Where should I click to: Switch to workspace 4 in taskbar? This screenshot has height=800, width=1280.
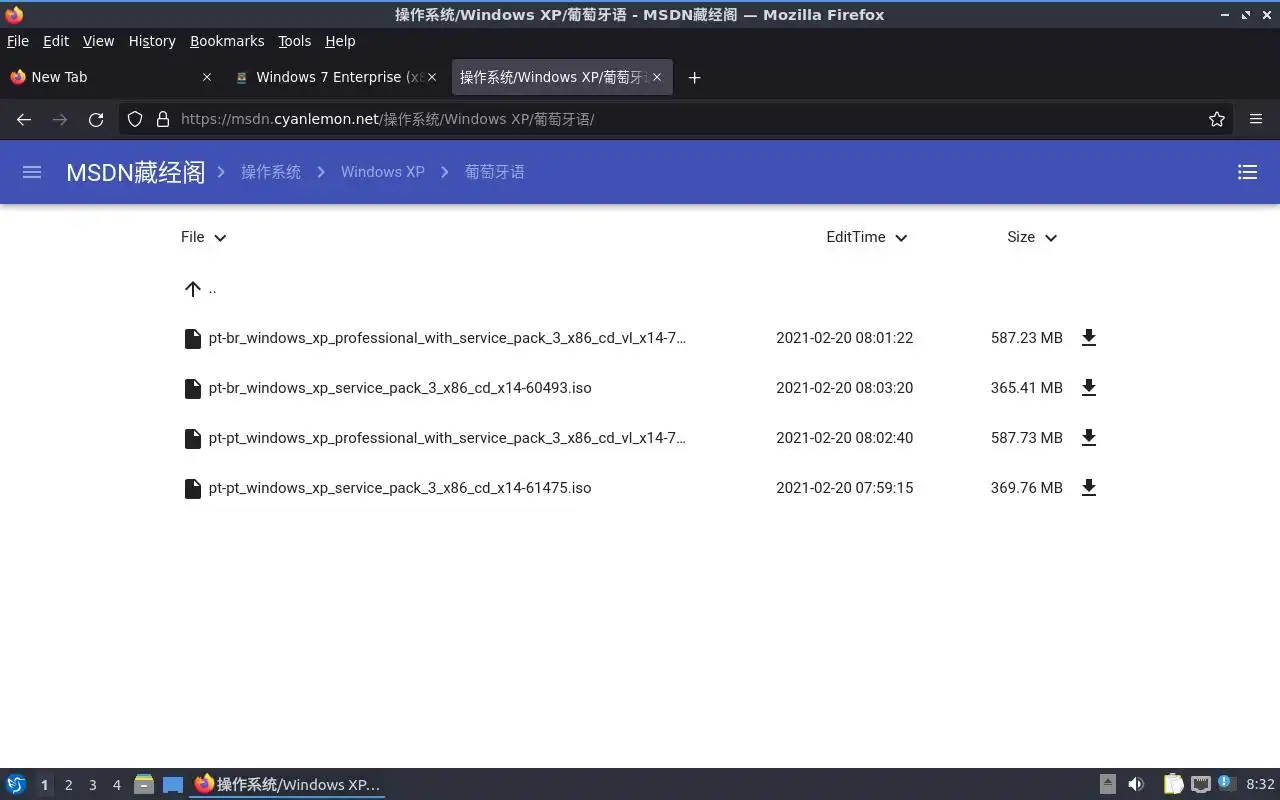[116, 785]
